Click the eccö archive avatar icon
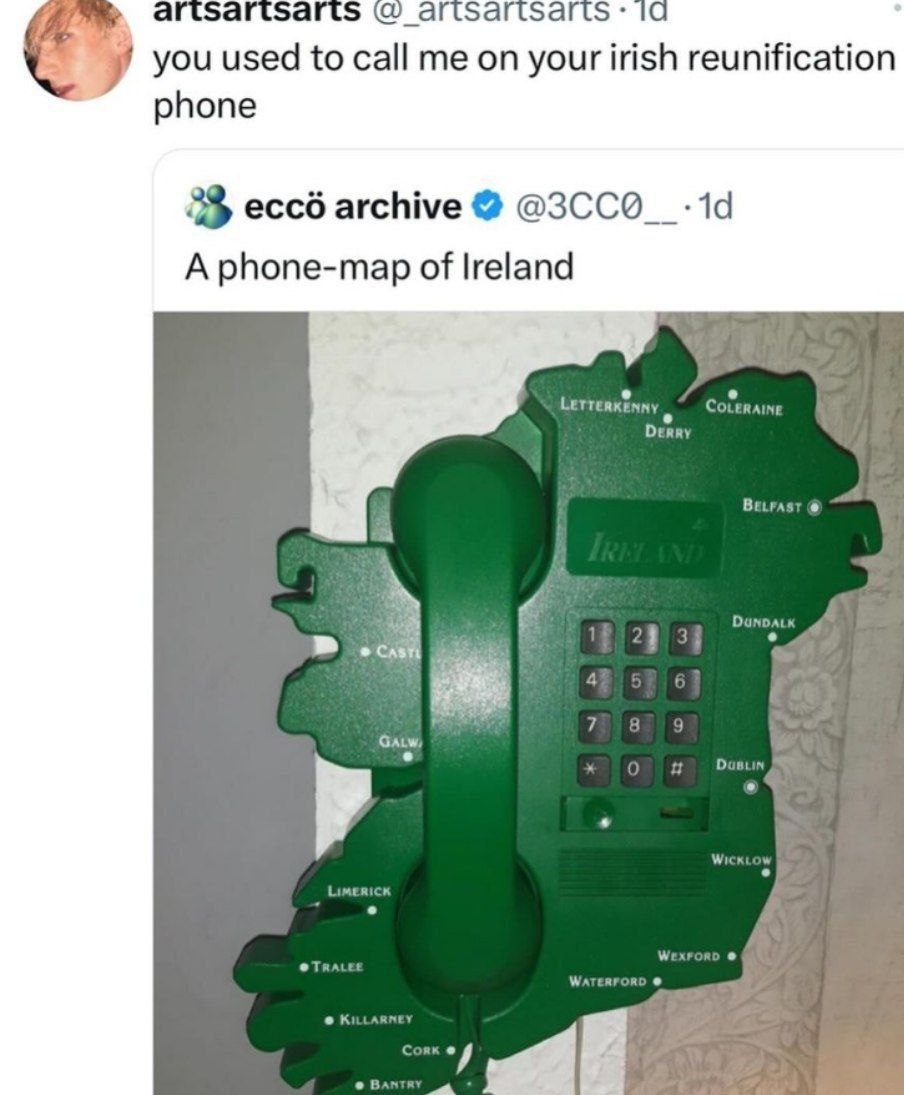The height and width of the screenshot is (1095, 904). 208,207
